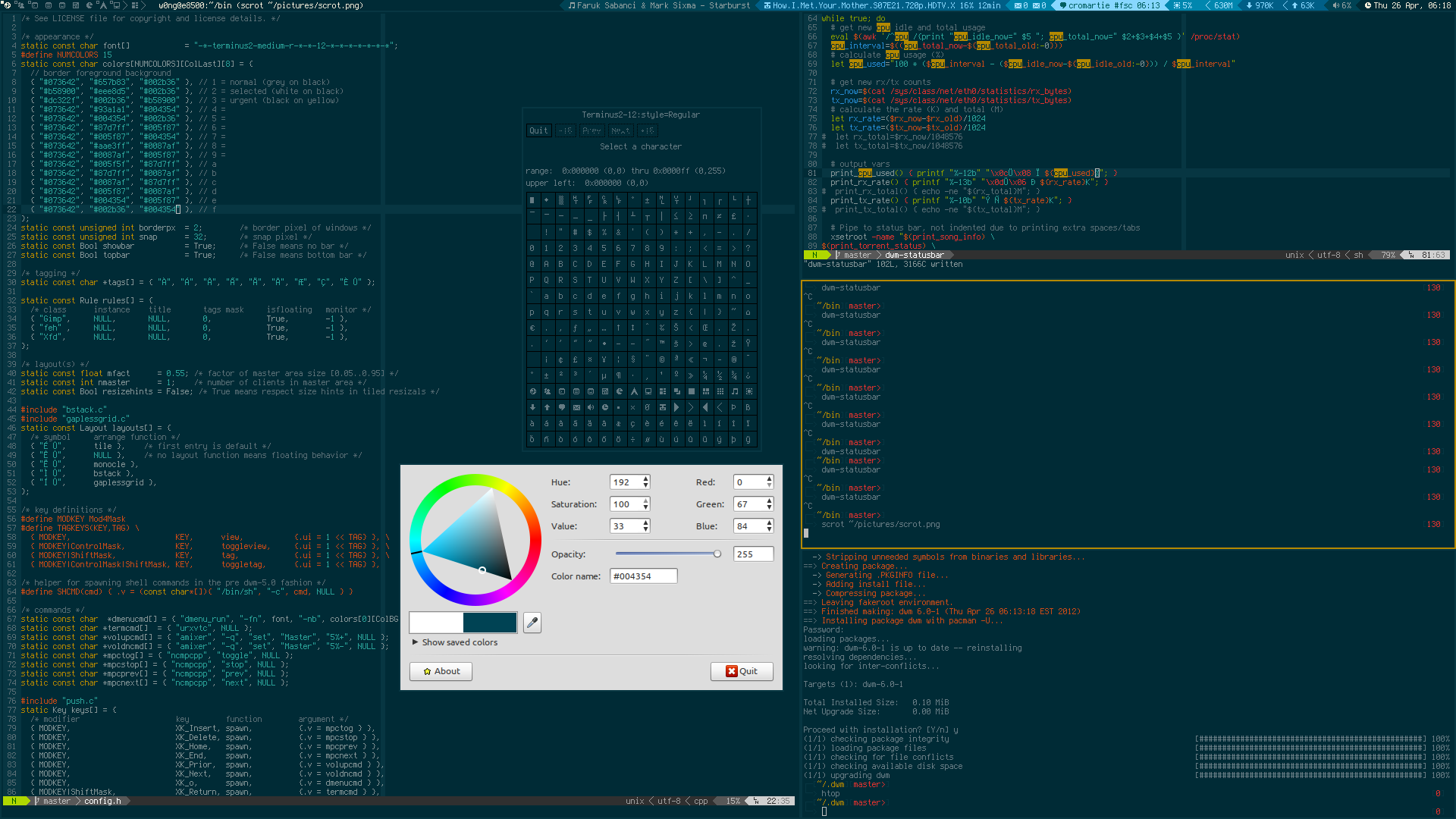Click 'Thu 26 Apr, 06:18' date in status bar
Viewport: 1456px width, 819px height.
pyautogui.click(x=1413, y=5)
